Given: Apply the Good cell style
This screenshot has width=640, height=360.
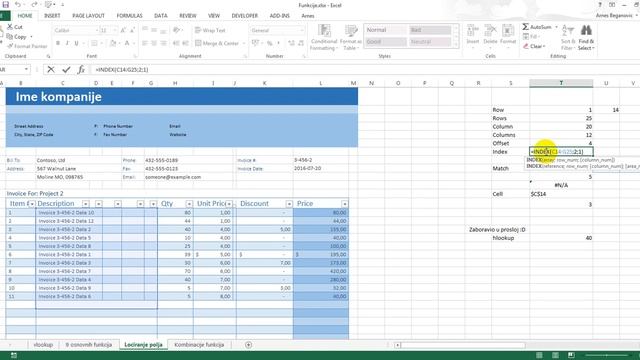Looking at the screenshot, I should click(385, 42).
